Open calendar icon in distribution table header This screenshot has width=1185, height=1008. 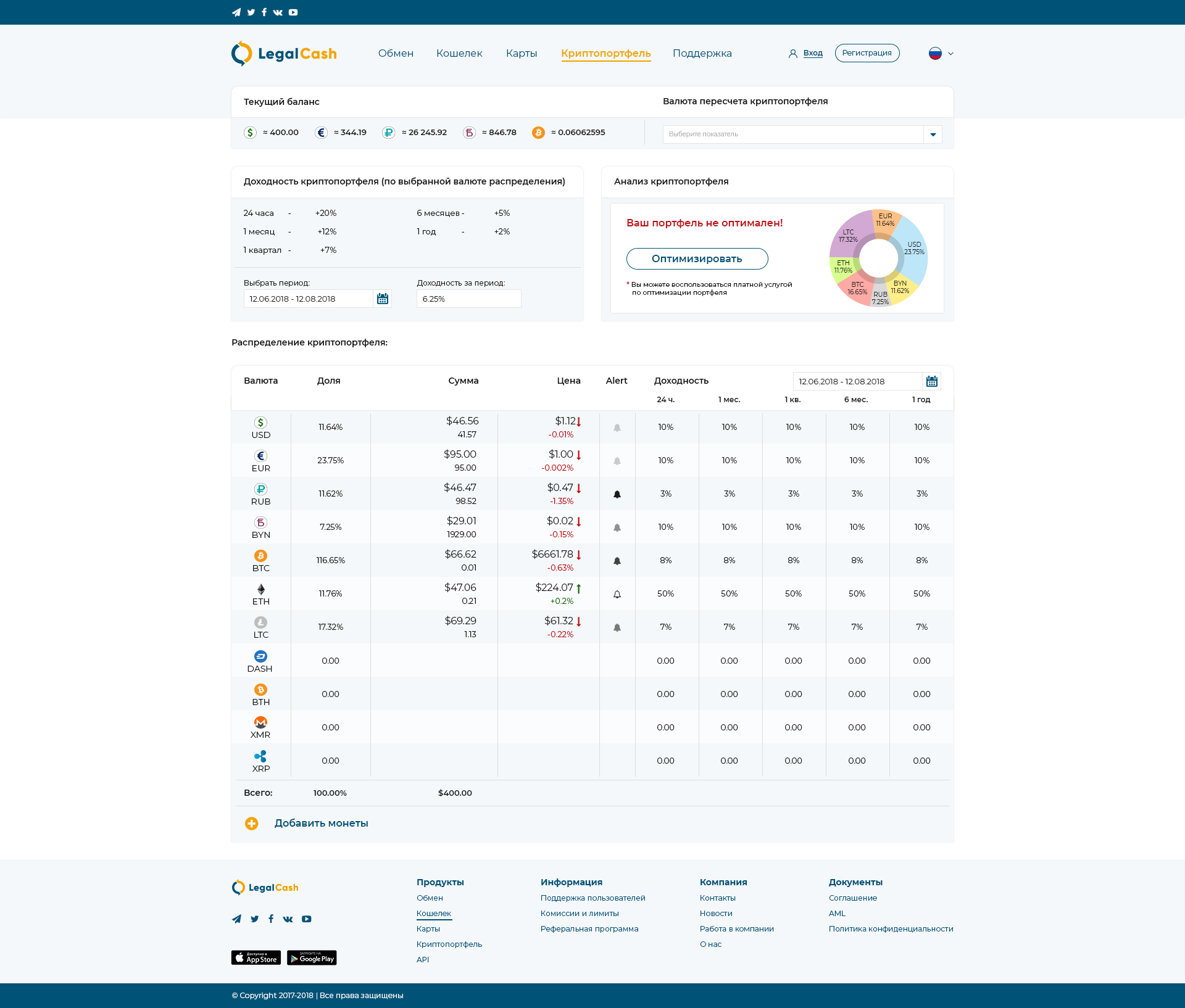pos(931,381)
